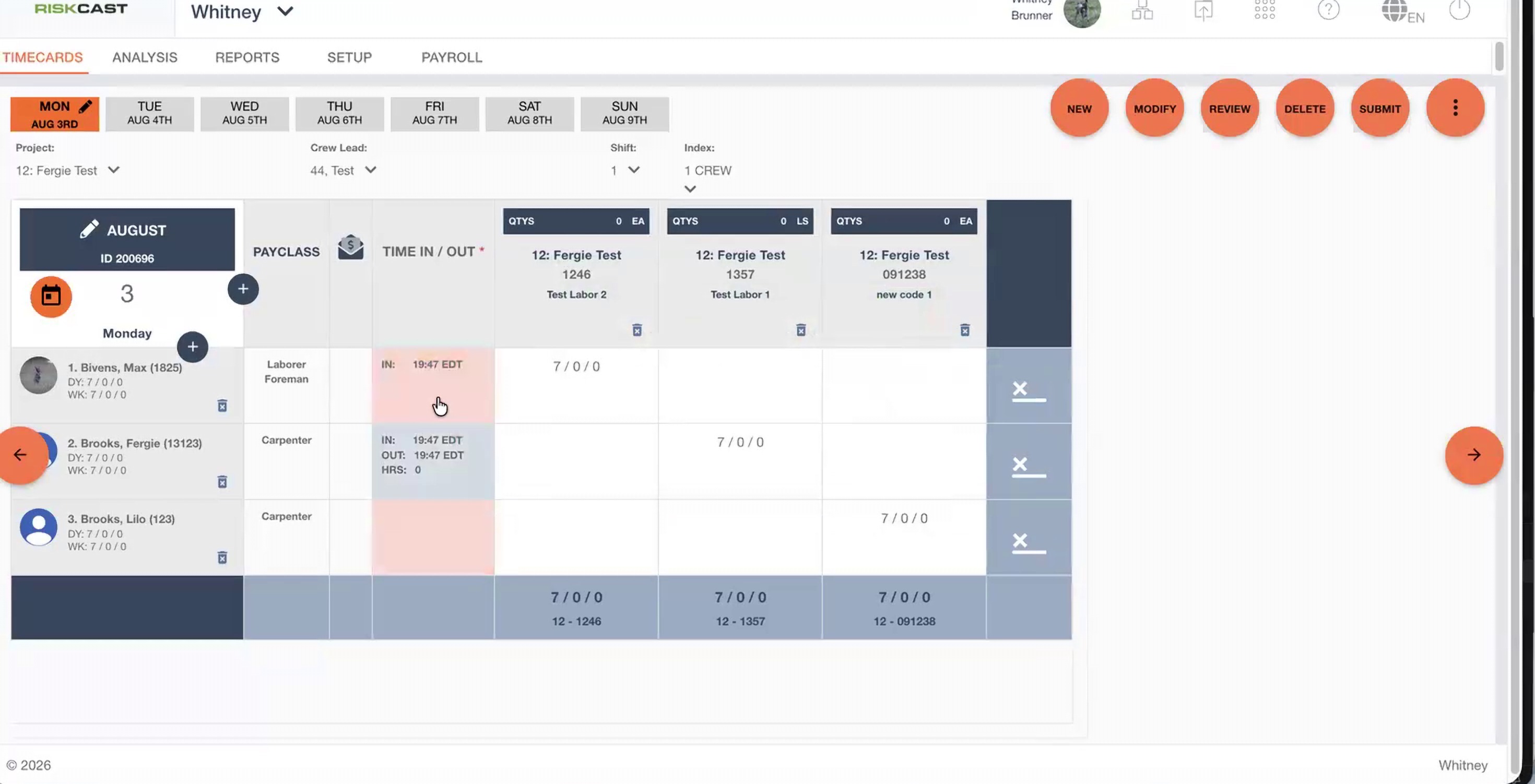Screen dimensions: 1535x784
Task: Click the pencil edit icon beside AUGUST
Action: [89, 229]
